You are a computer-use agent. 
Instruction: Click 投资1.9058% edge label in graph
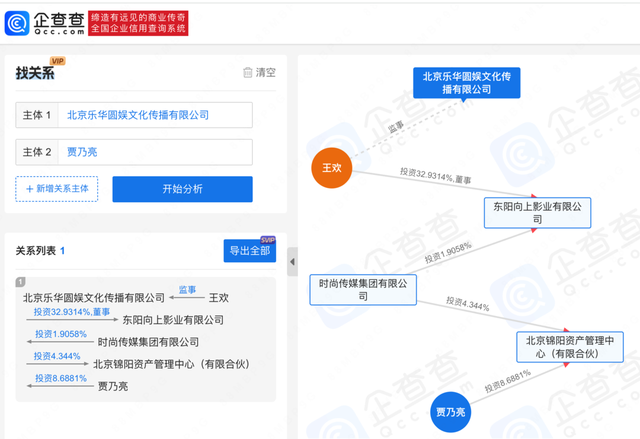[448, 253]
